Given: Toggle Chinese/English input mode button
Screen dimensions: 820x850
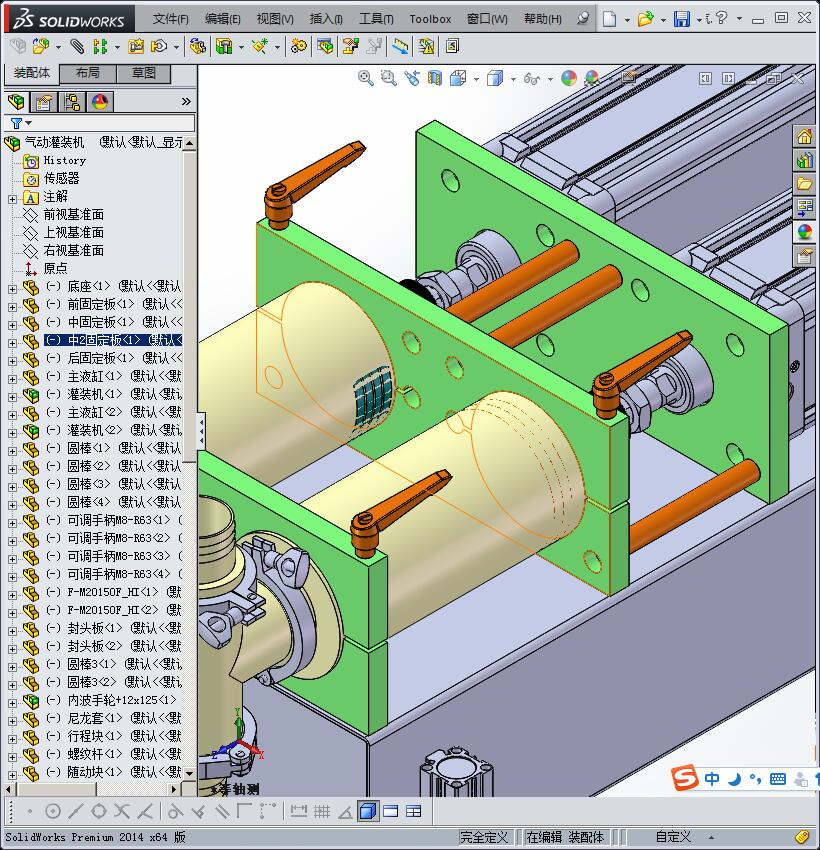Looking at the screenshot, I should [x=712, y=779].
